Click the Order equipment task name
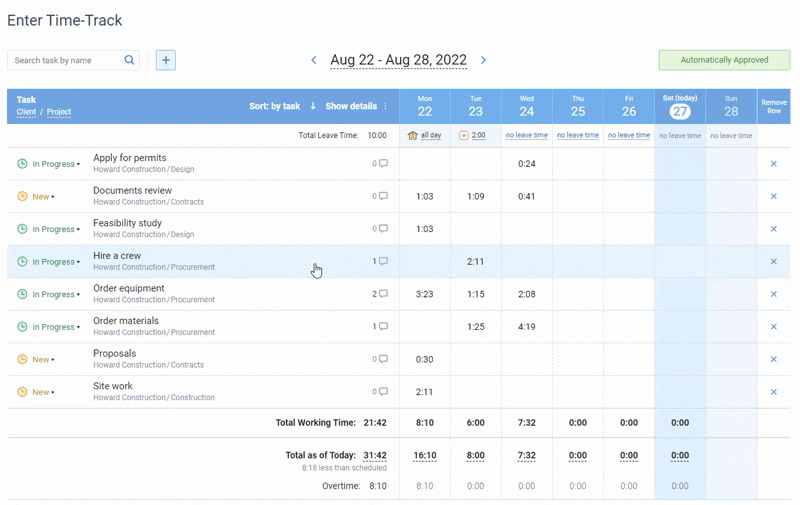Image resolution: width=800 pixels, height=505 pixels. 129,288
